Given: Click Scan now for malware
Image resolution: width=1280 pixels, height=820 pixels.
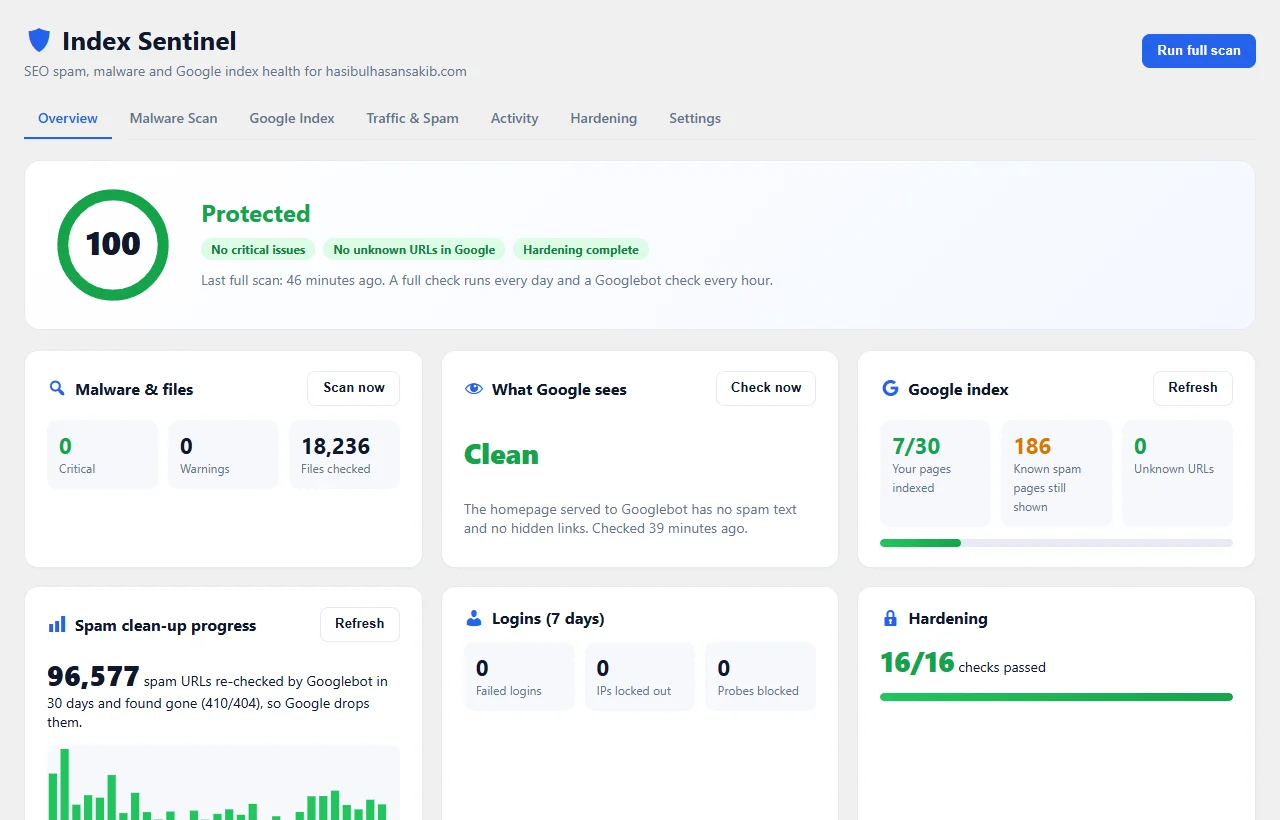Looking at the screenshot, I should 353,388.
